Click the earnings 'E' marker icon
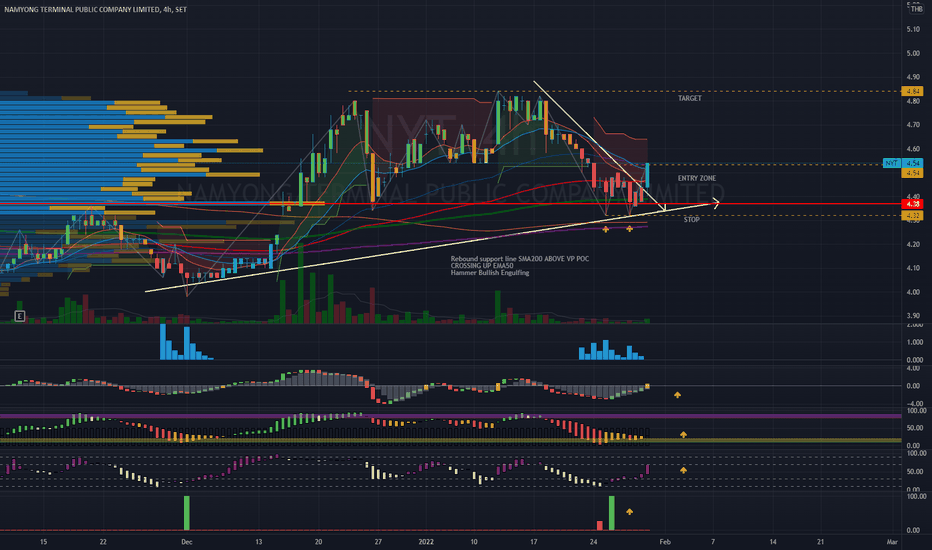Viewport: 932px width, 550px height. coord(20,316)
